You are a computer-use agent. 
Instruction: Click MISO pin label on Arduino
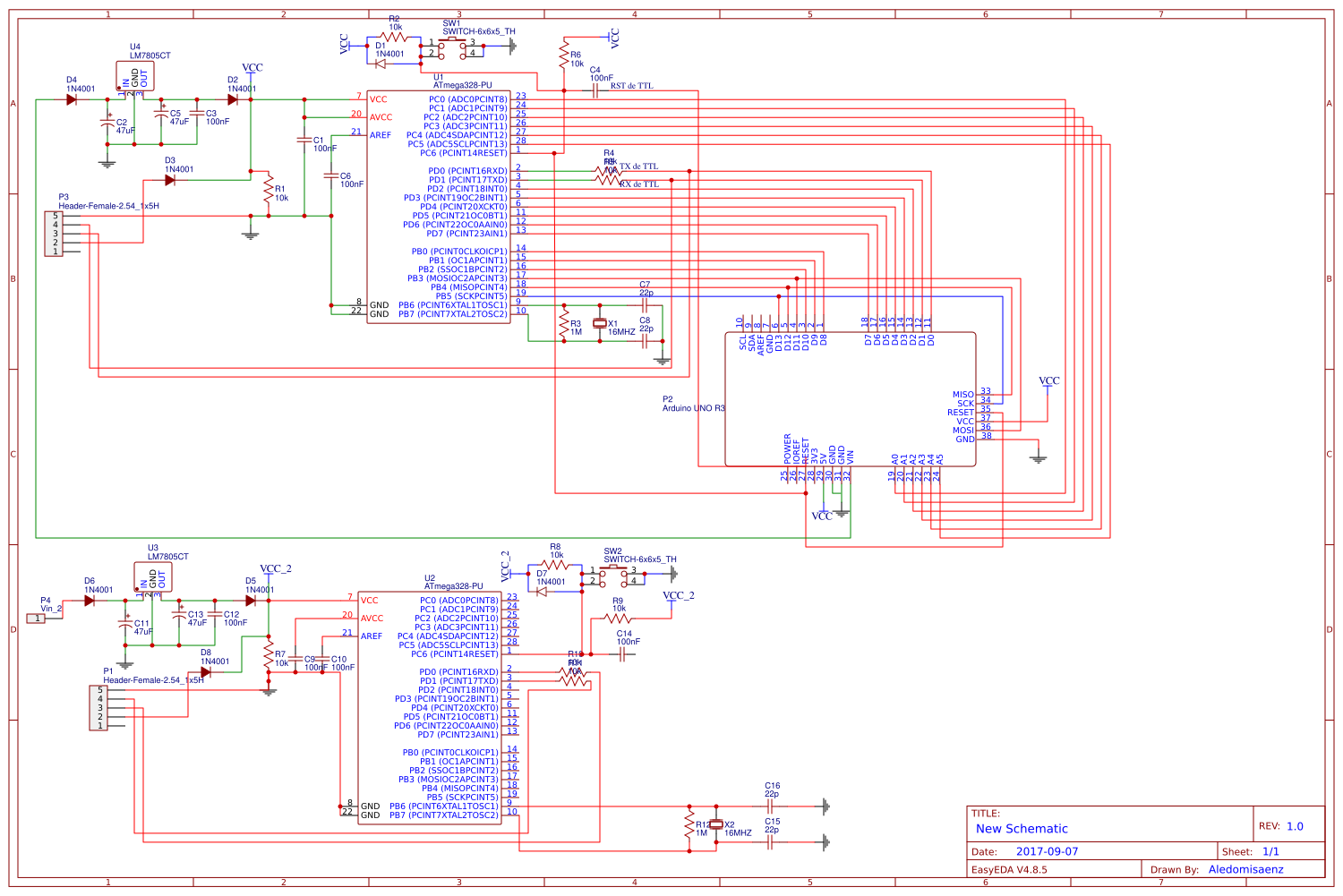coord(963,395)
